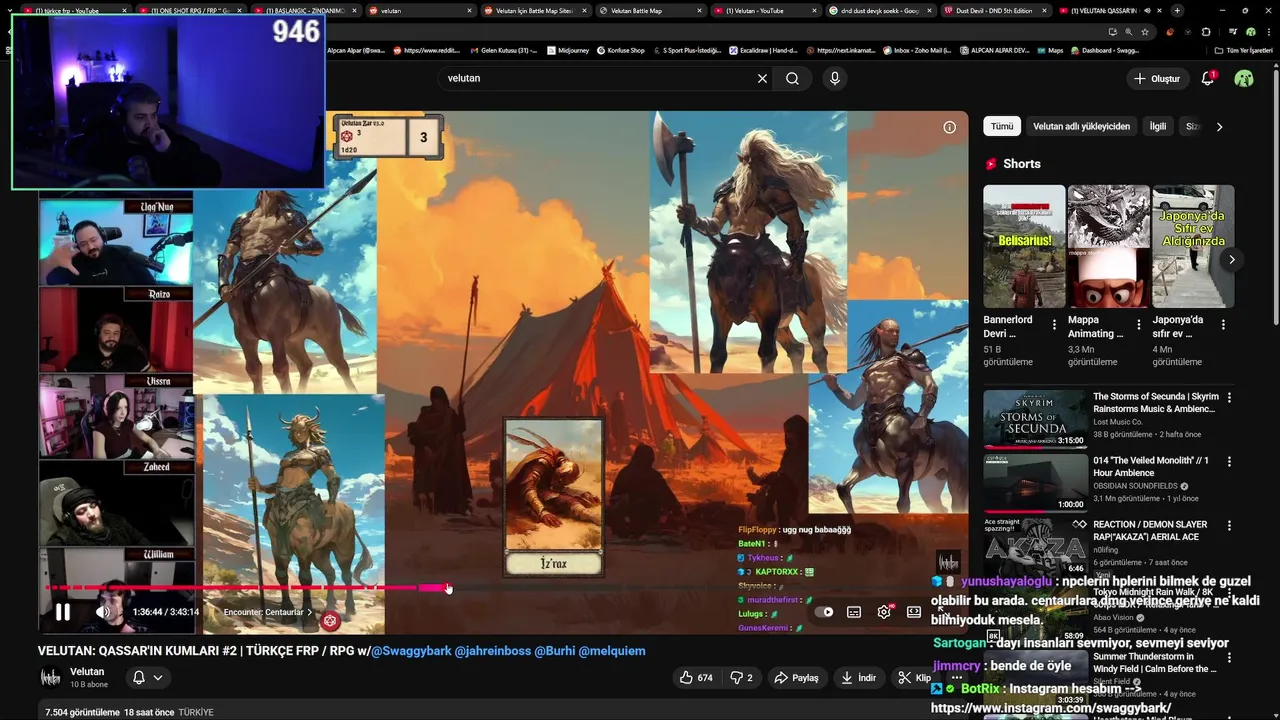Open the Encounter: Centaurlar chapter list

268,612
